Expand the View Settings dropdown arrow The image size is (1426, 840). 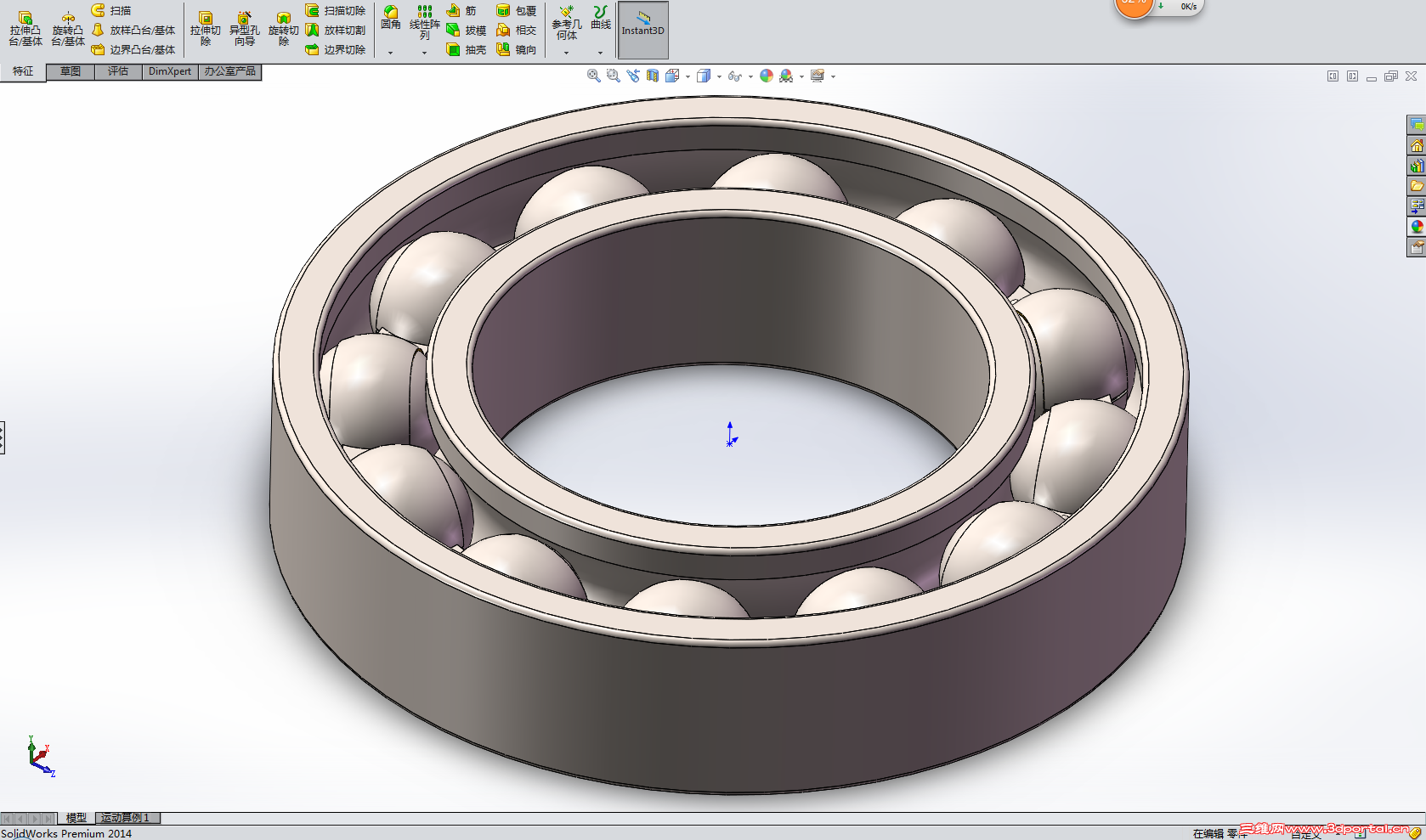tap(833, 76)
